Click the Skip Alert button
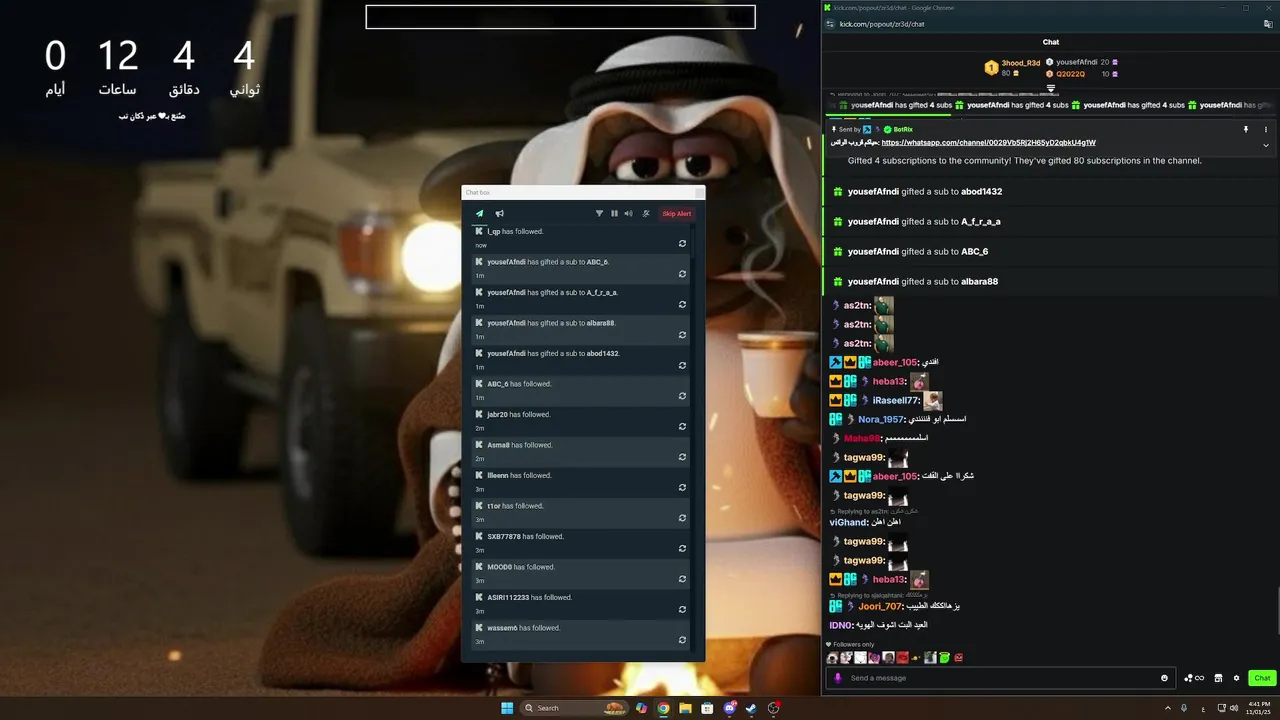This screenshot has width=1280, height=720. [x=677, y=213]
